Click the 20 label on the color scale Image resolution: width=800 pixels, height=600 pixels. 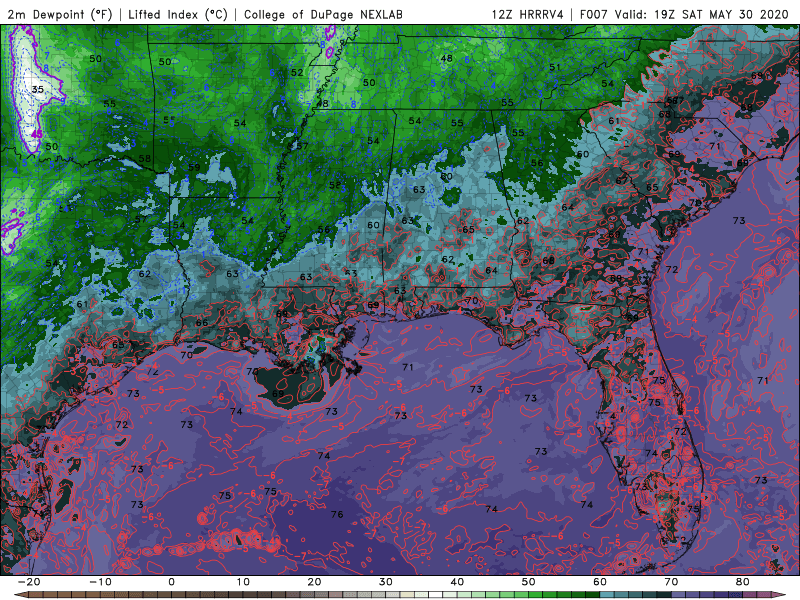point(314,582)
